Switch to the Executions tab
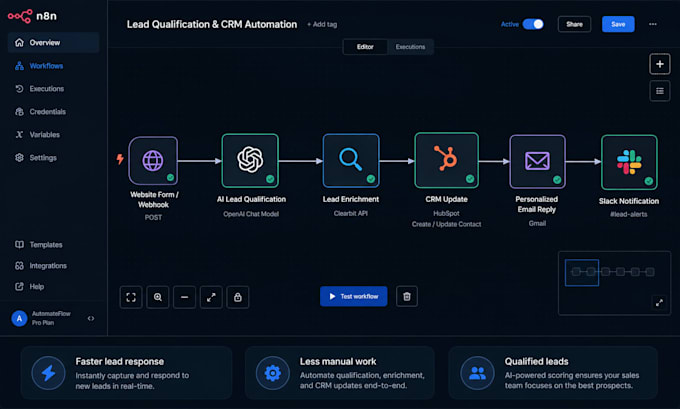The height and width of the screenshot is (409, 680). point(410,47)
